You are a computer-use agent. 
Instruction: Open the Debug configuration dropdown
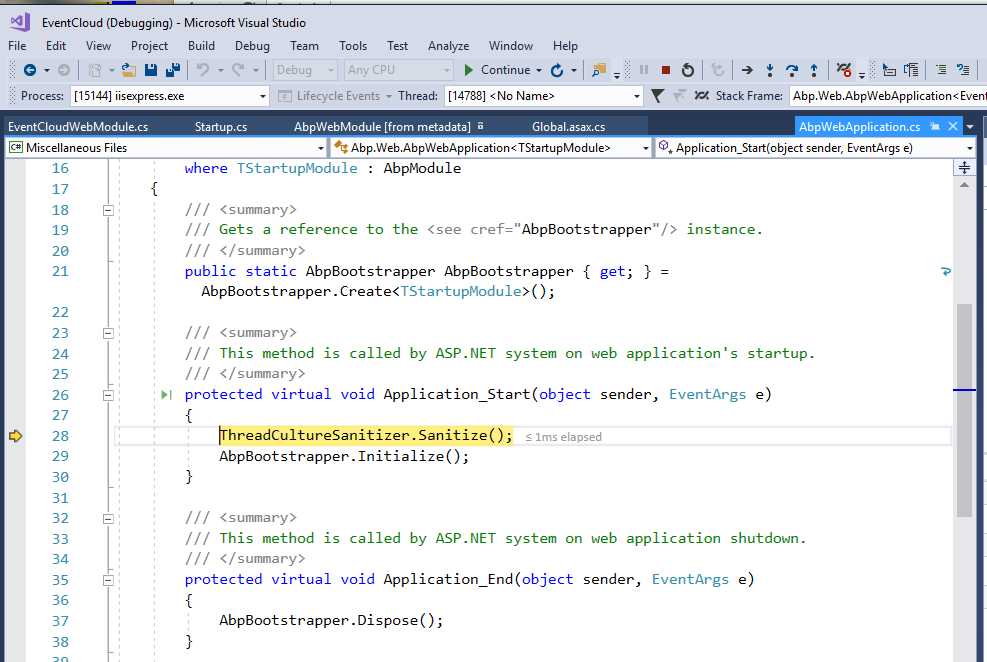[305, 70]
